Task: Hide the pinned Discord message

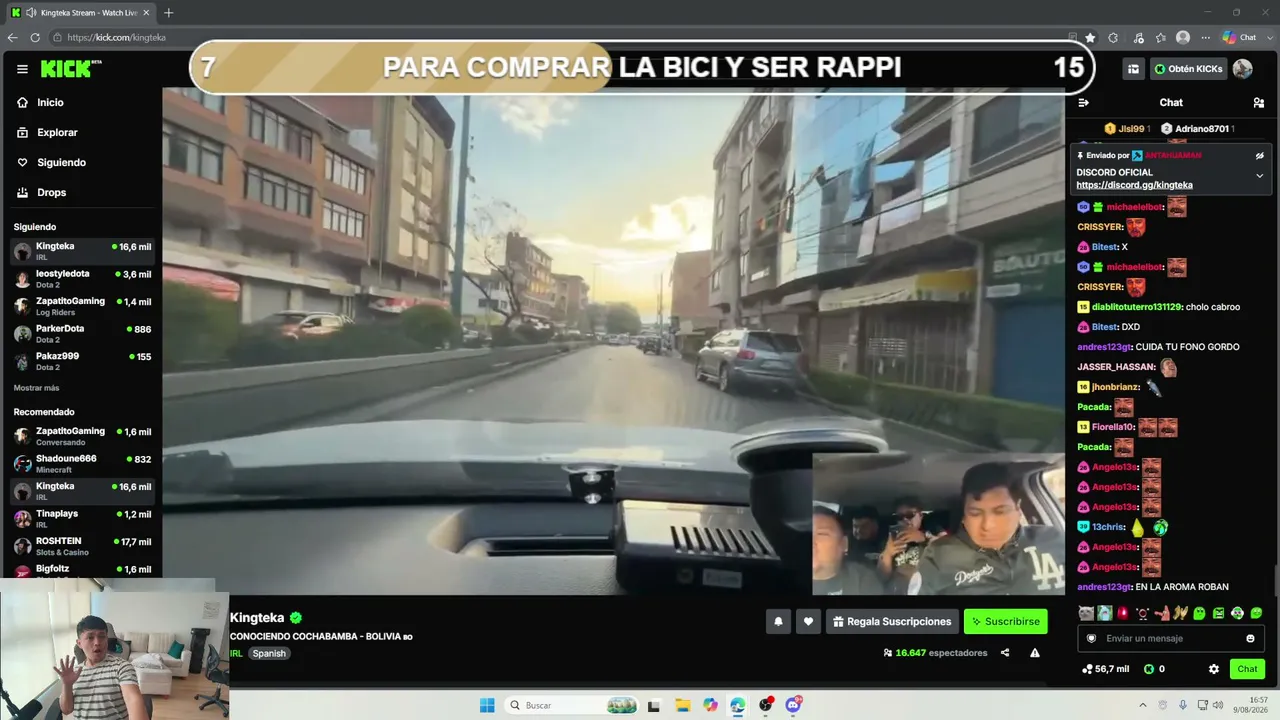Action: coord(1260,155)
